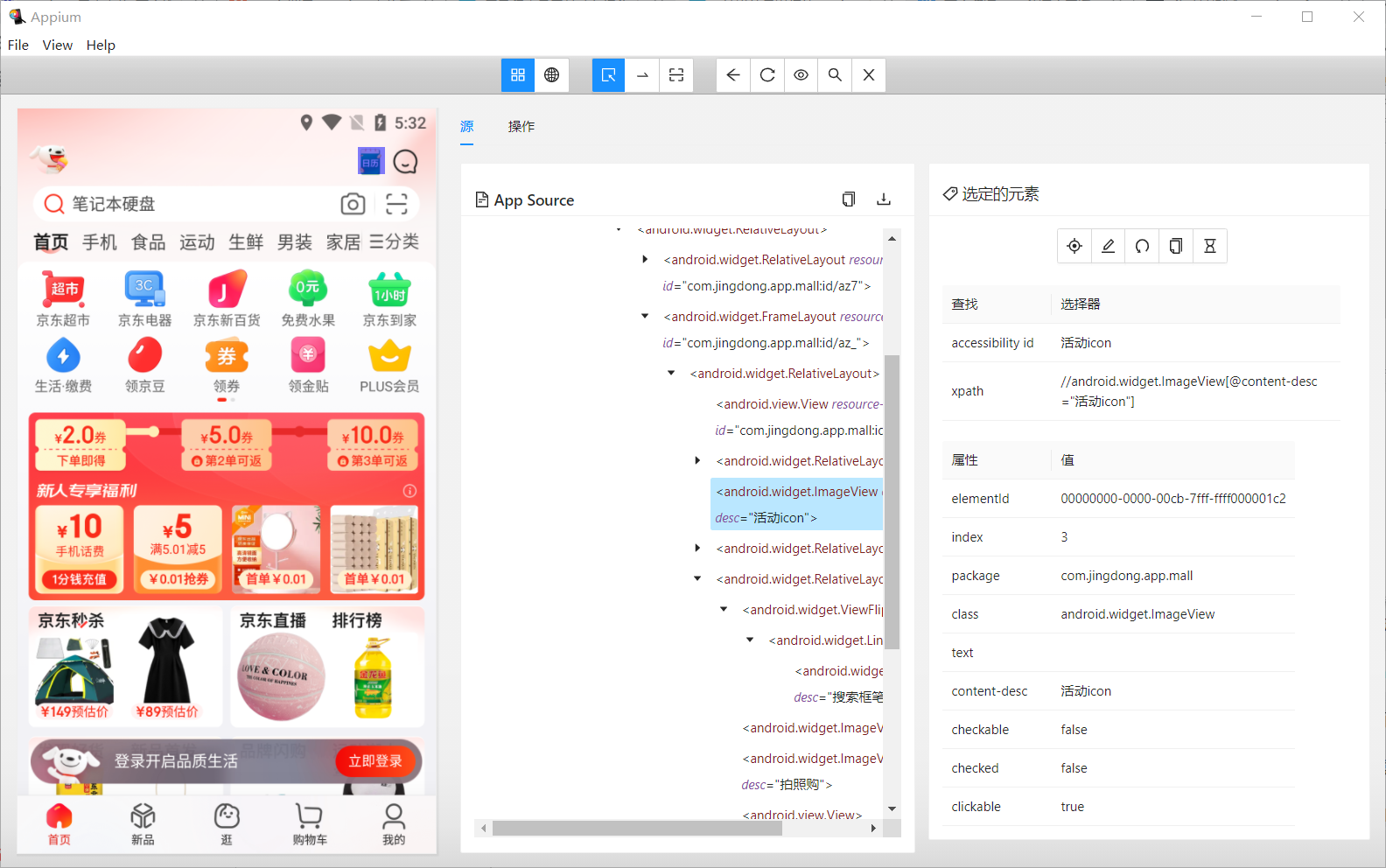Open 京东电器 icon on the phone
The height and width of the screenshot is (868, 1386).
[x=144, y=299]
